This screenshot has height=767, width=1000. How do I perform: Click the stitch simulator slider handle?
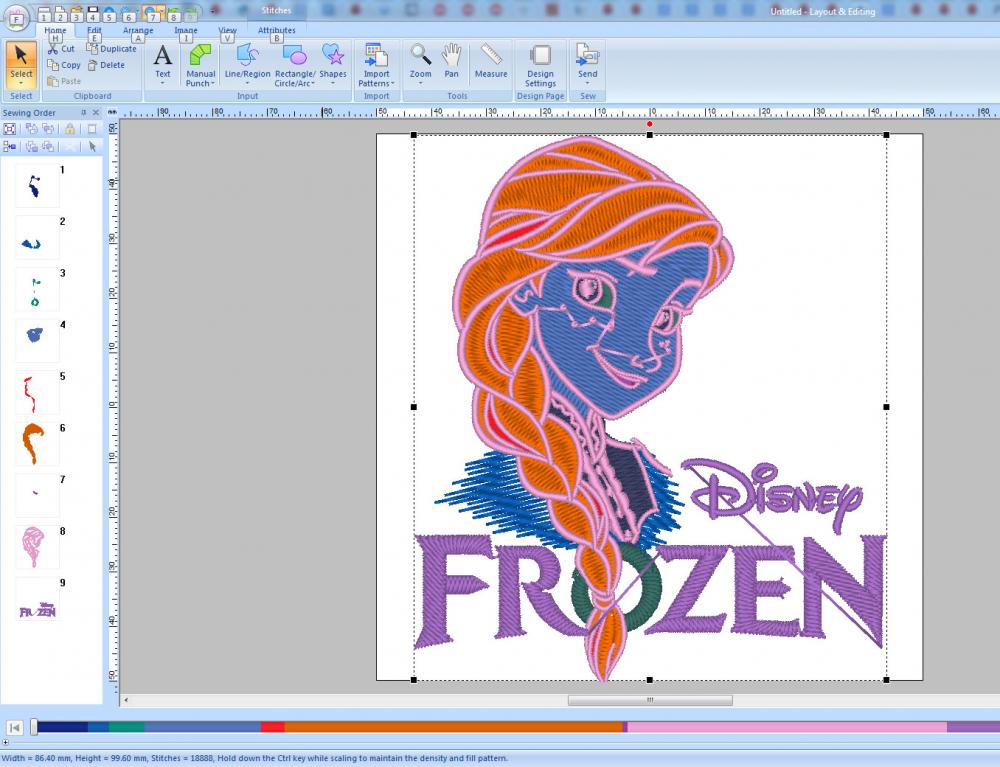(x=34, y=727)
